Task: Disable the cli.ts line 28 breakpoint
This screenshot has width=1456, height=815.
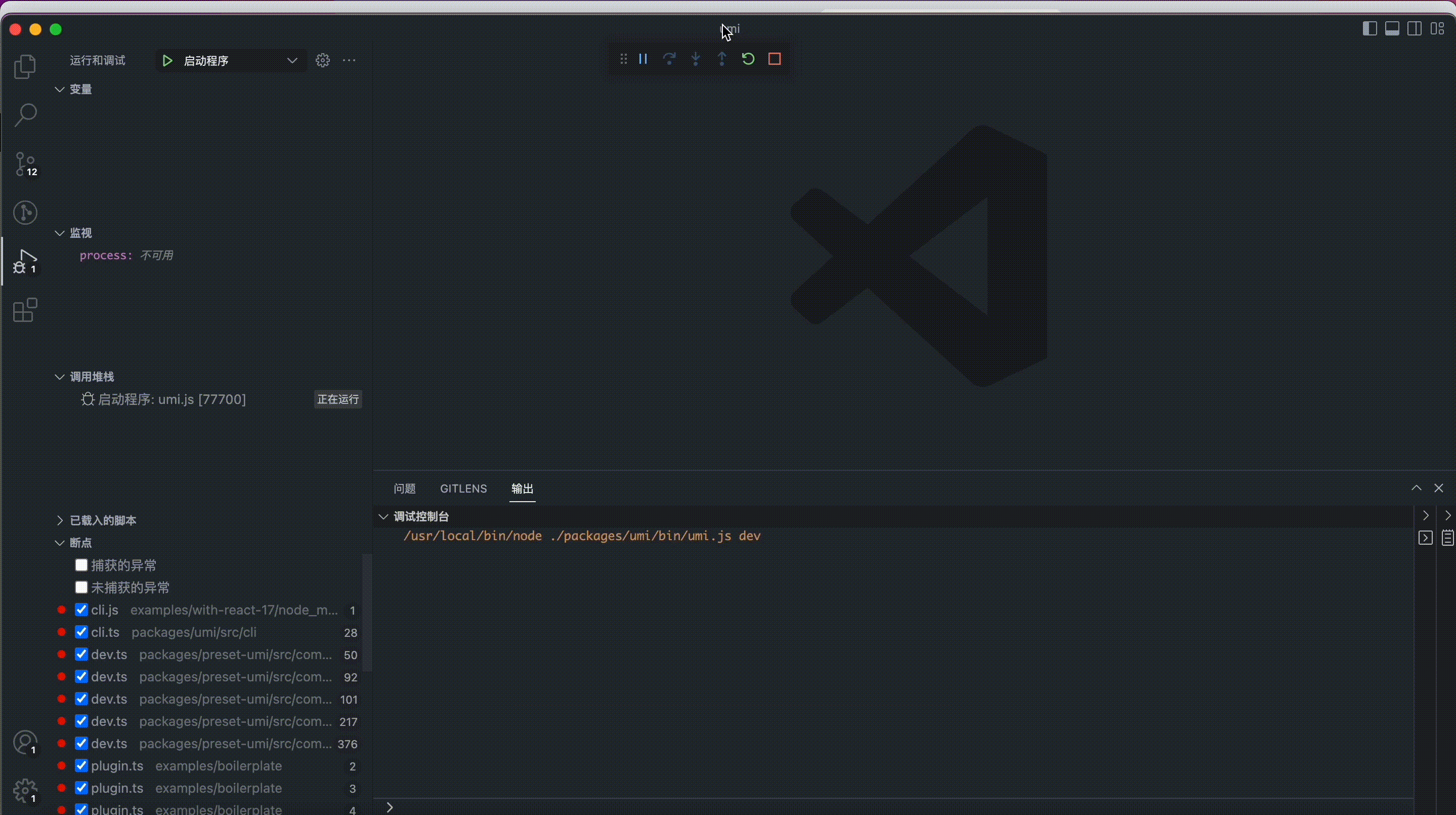Action: tap(81, 632)
